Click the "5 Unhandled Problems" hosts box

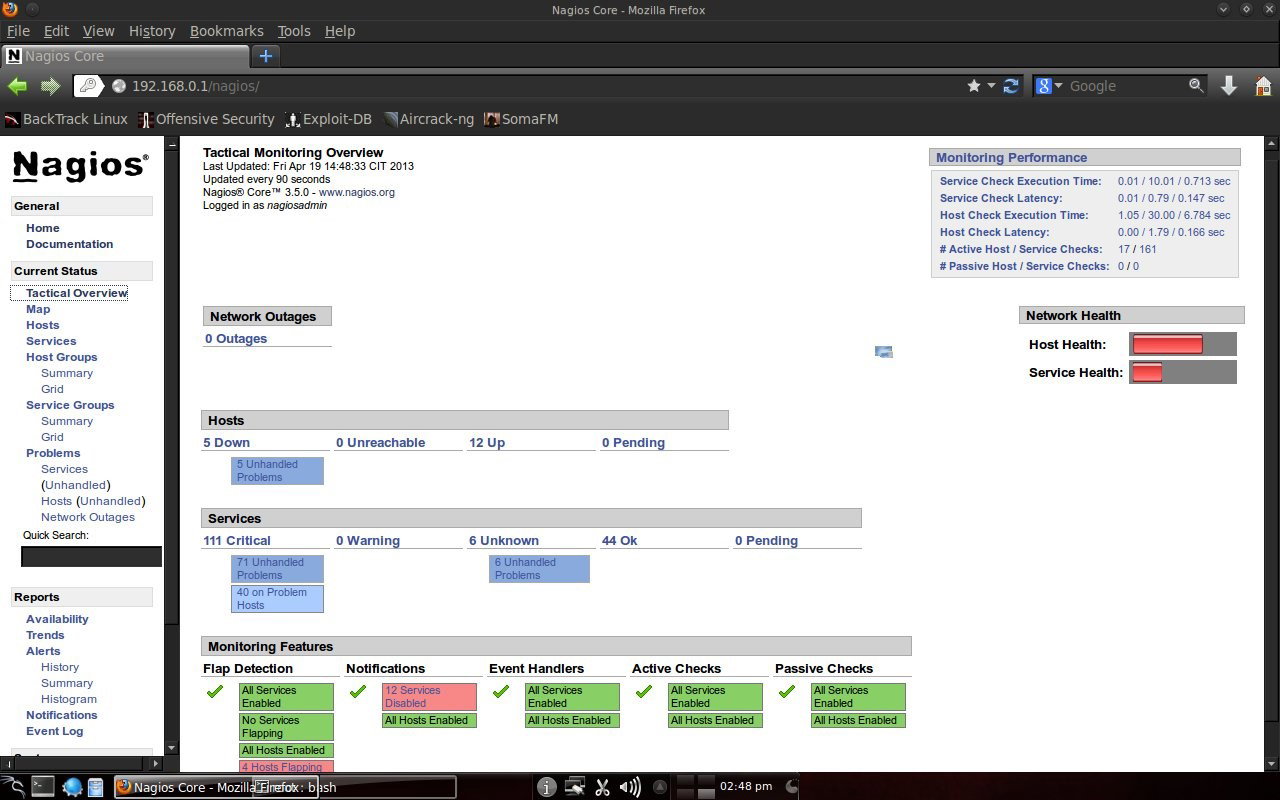[x=277, y=471]
